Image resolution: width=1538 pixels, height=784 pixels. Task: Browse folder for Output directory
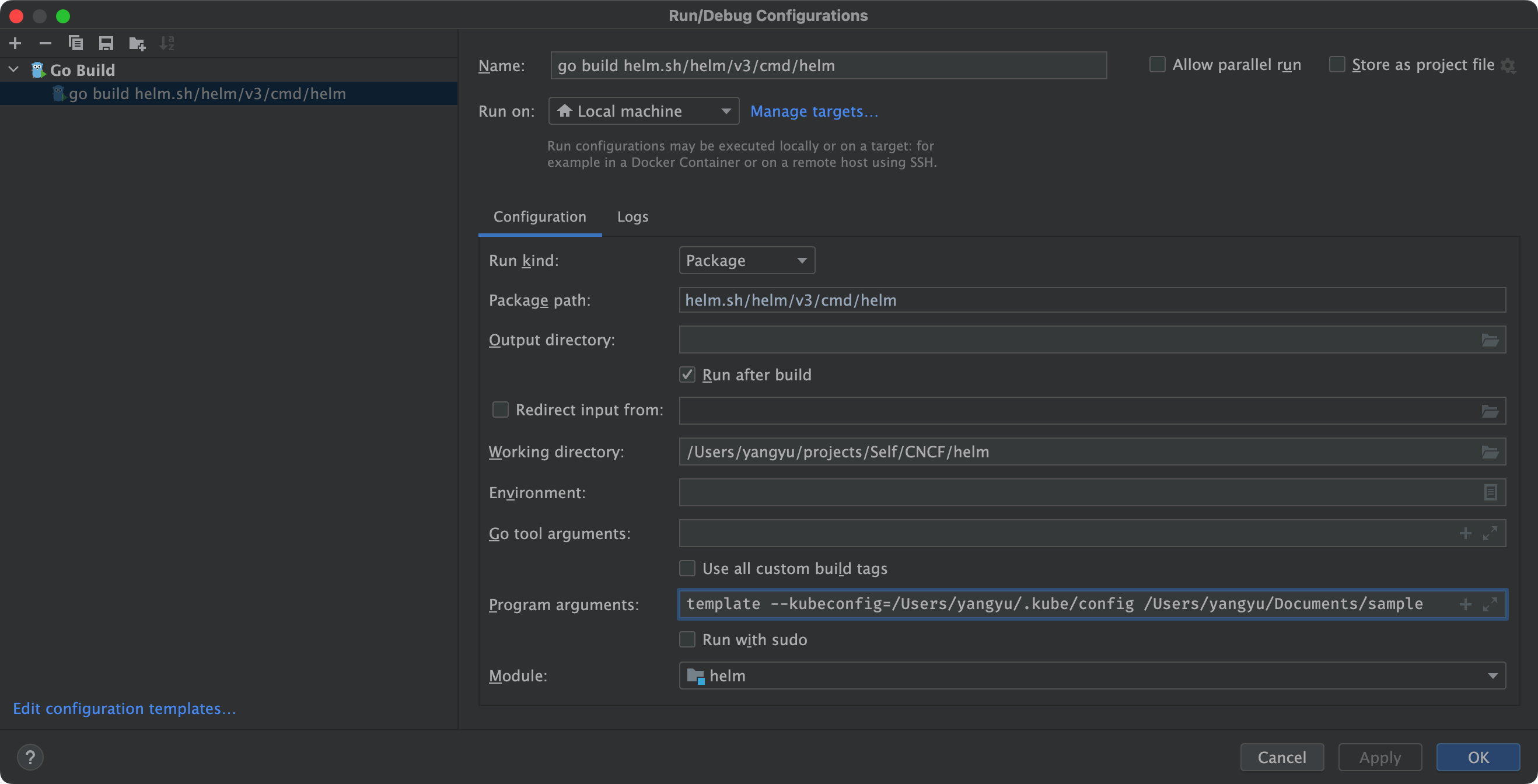click(1490, 339)
